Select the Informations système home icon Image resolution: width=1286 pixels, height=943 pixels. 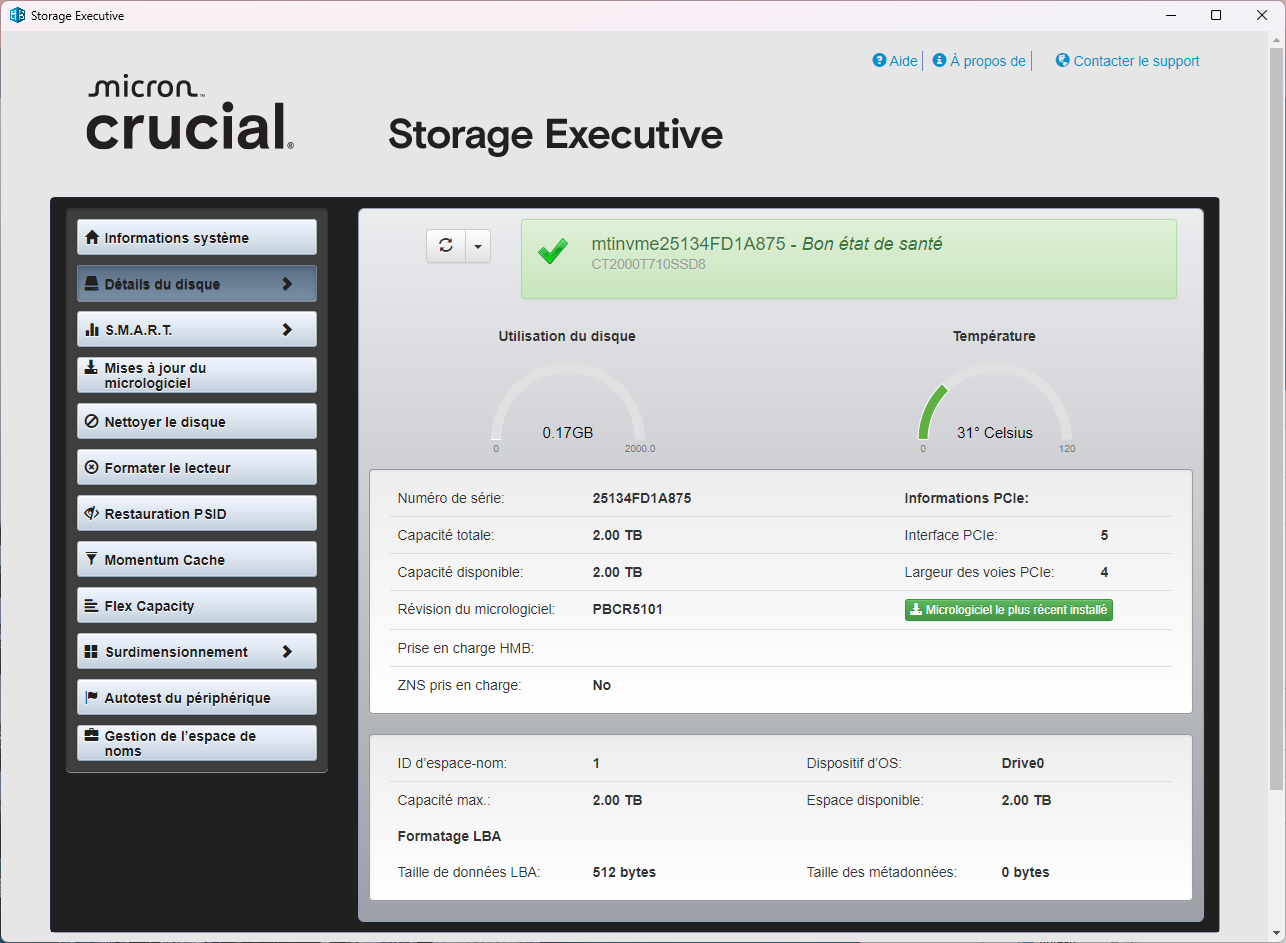[x=90, y=237]
